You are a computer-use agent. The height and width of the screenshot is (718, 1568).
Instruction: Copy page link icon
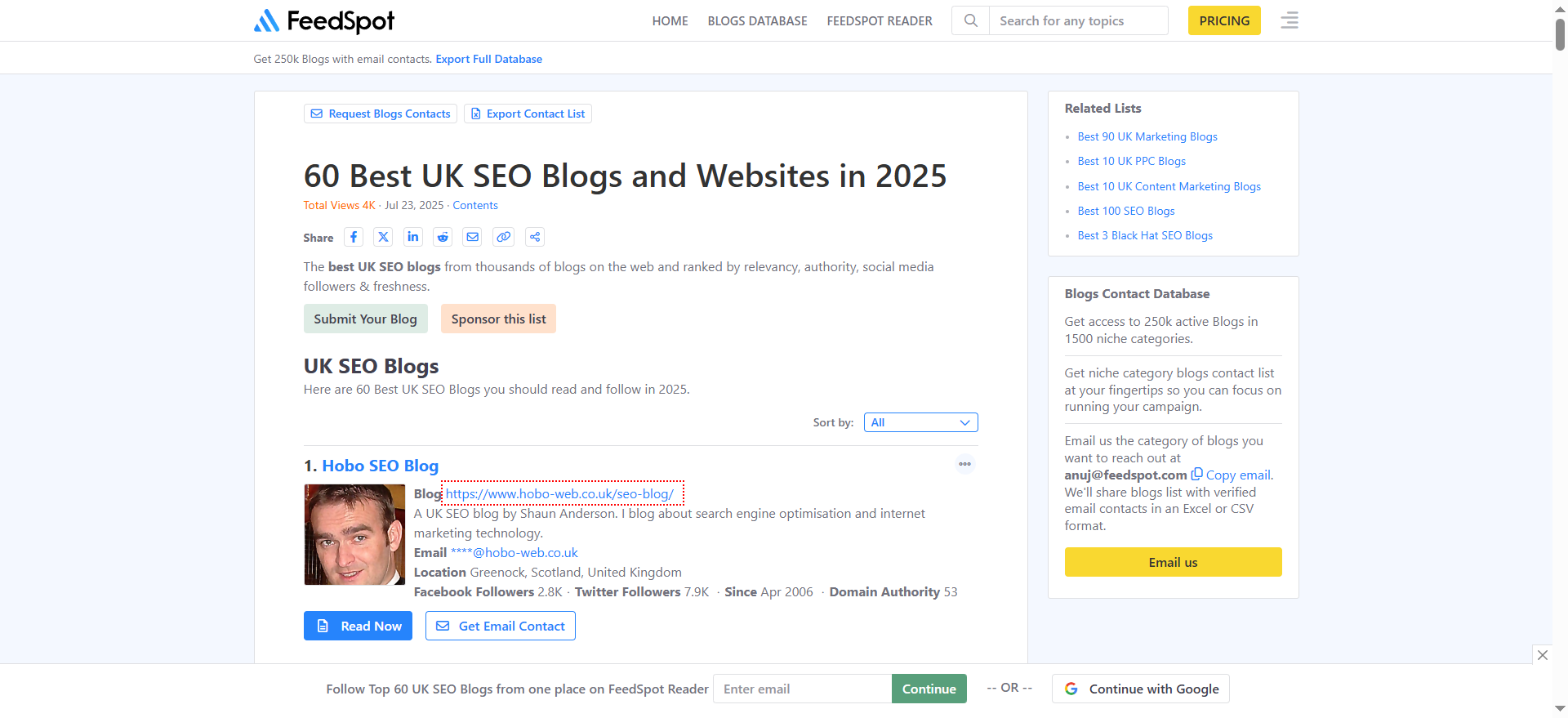coord(504,237)
